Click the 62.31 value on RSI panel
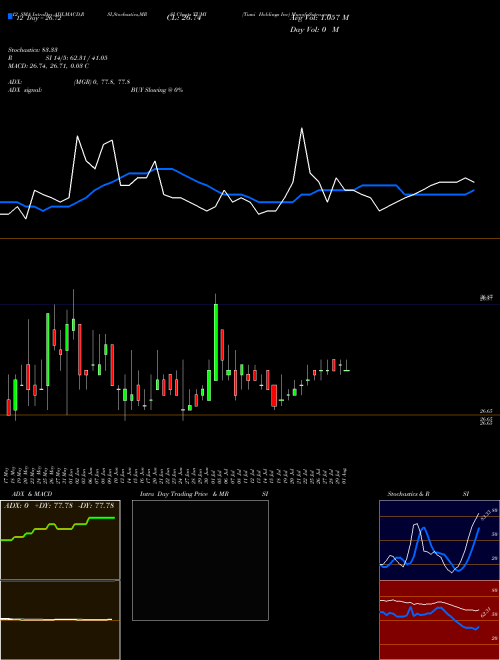 click(x=485, y=612)
